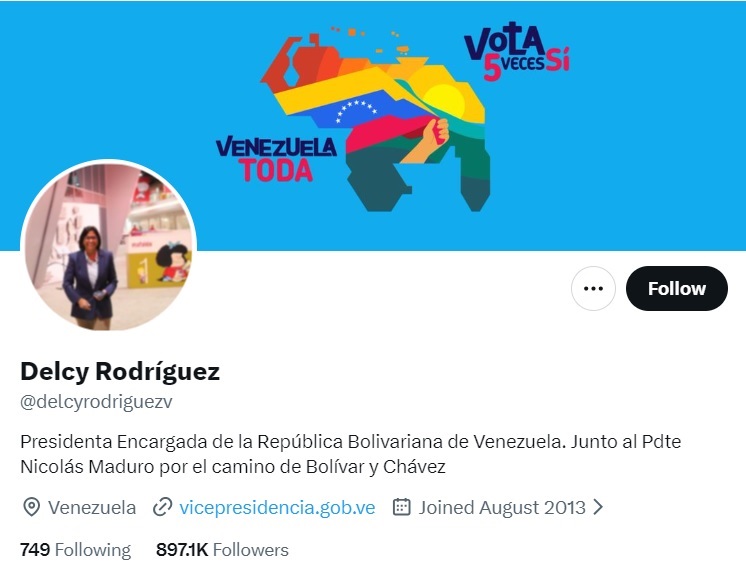
Task: Open the three-dot more options menu
Action: [x=593, y=288]
